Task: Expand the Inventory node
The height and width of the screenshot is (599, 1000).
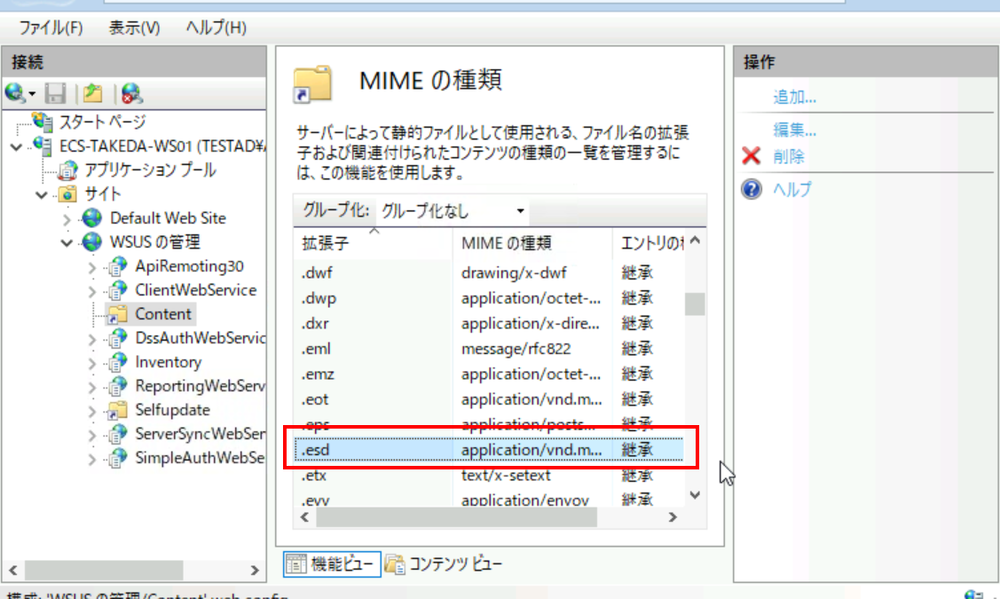Action: [92, 363]
